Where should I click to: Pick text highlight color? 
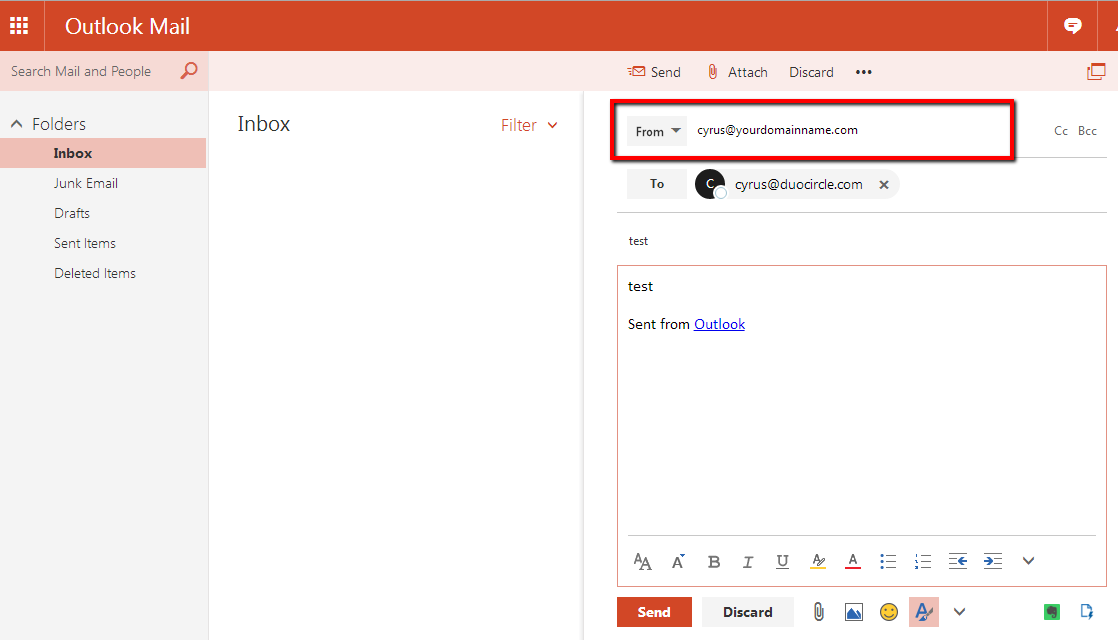819,562
